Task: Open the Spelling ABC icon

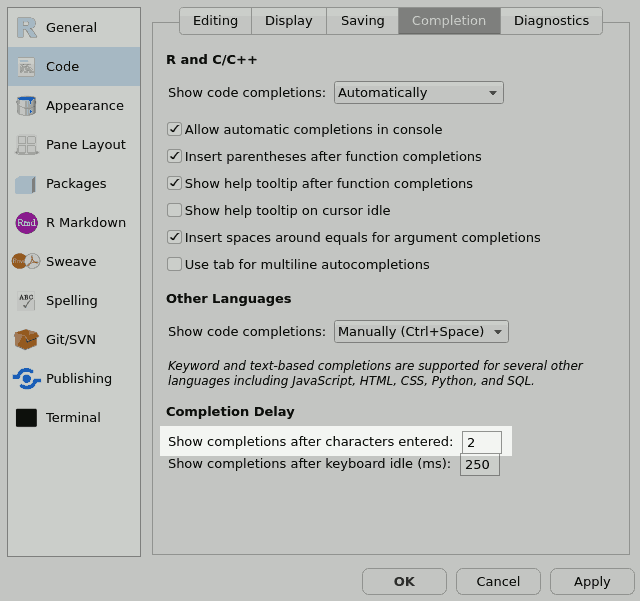Action: (x=26, y=301)
